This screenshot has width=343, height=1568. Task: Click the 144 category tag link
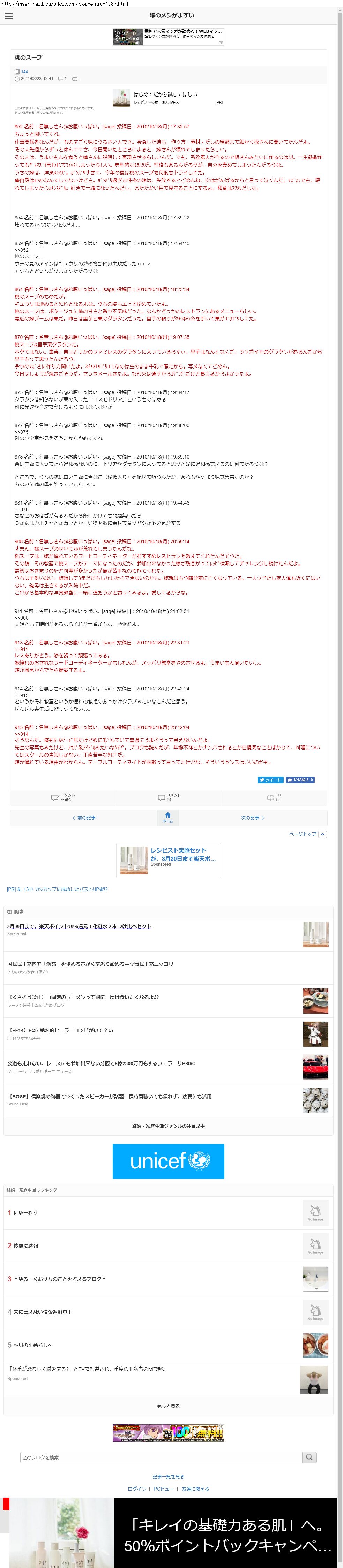click(x=24, y=71)
